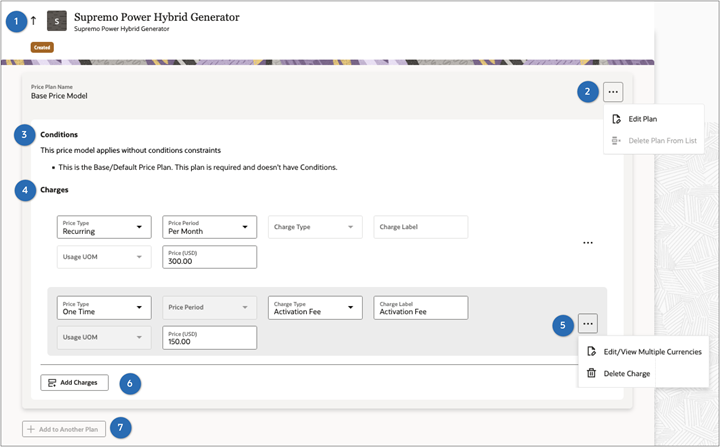The height and width of the screenshot is (447, 720).
Task: Select Edit/View Multiple Currencies option
Action: coord(652,351)
